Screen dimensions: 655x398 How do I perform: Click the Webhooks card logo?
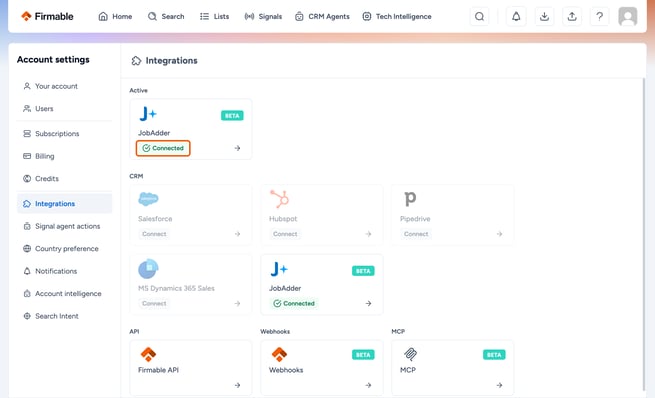pos(279,355)
